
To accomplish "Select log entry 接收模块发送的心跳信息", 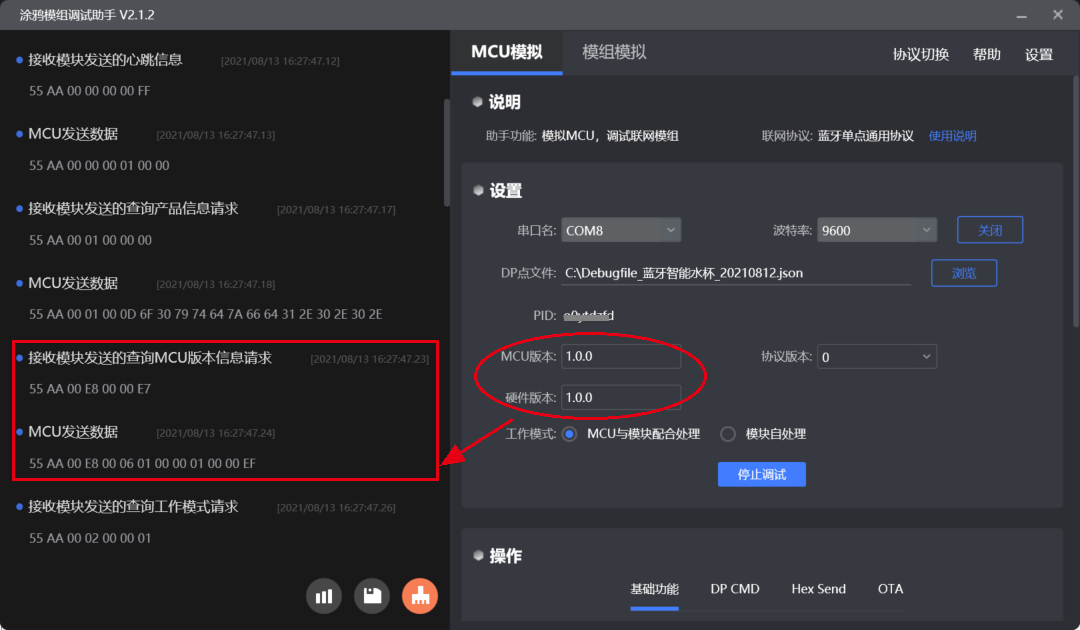I will (x=105, y=60).
